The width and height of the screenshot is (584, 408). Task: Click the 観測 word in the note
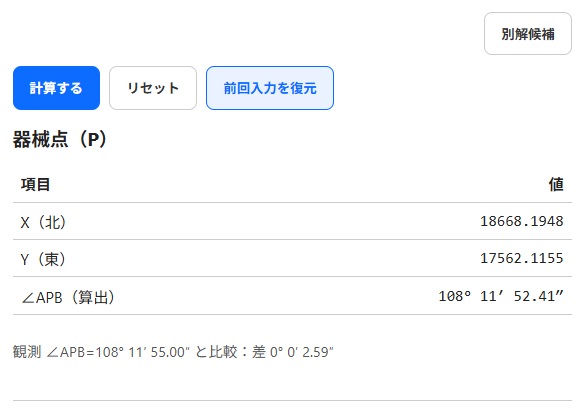pos(27,352)
